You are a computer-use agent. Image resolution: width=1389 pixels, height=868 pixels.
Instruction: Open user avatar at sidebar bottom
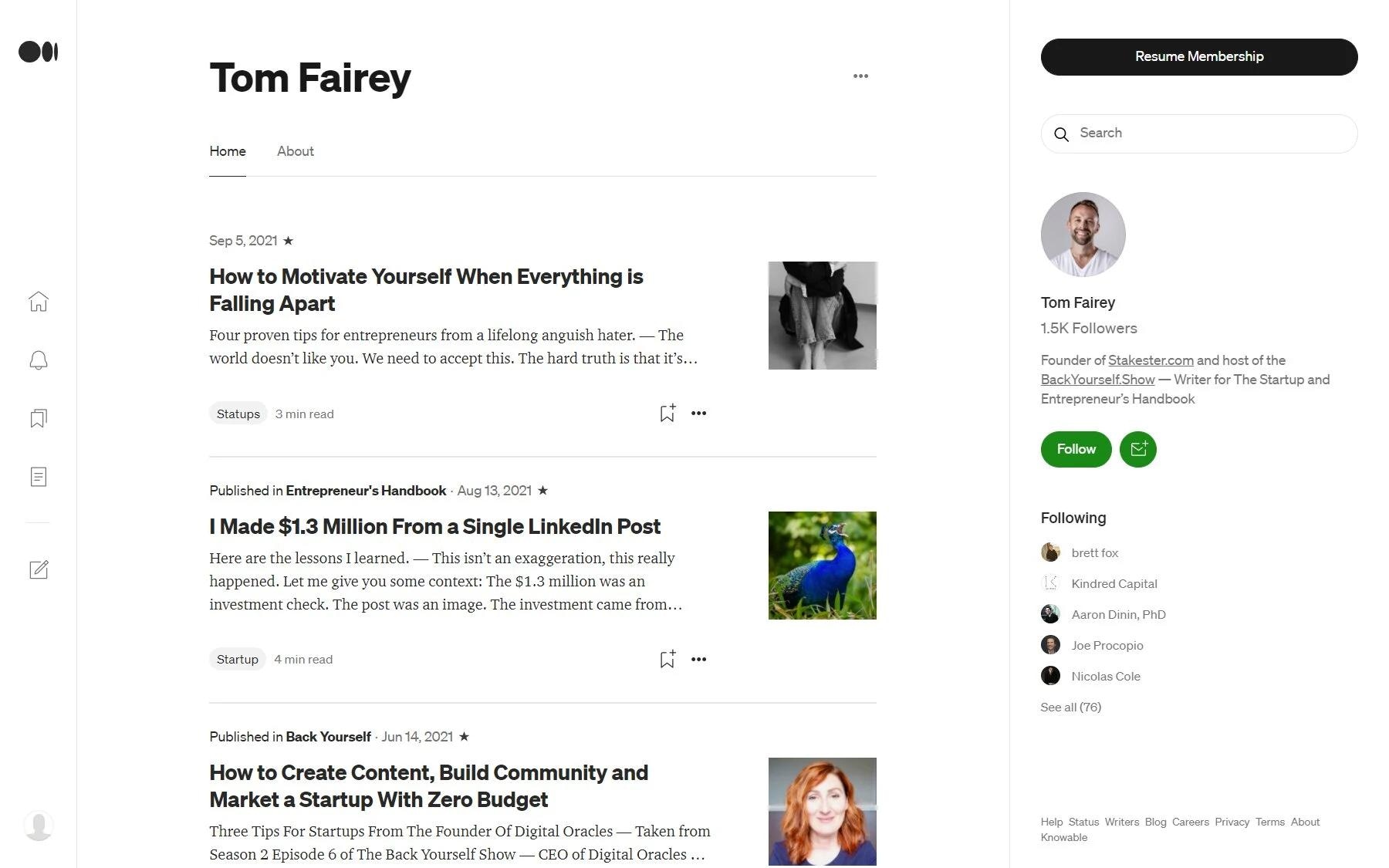point(39,826)
